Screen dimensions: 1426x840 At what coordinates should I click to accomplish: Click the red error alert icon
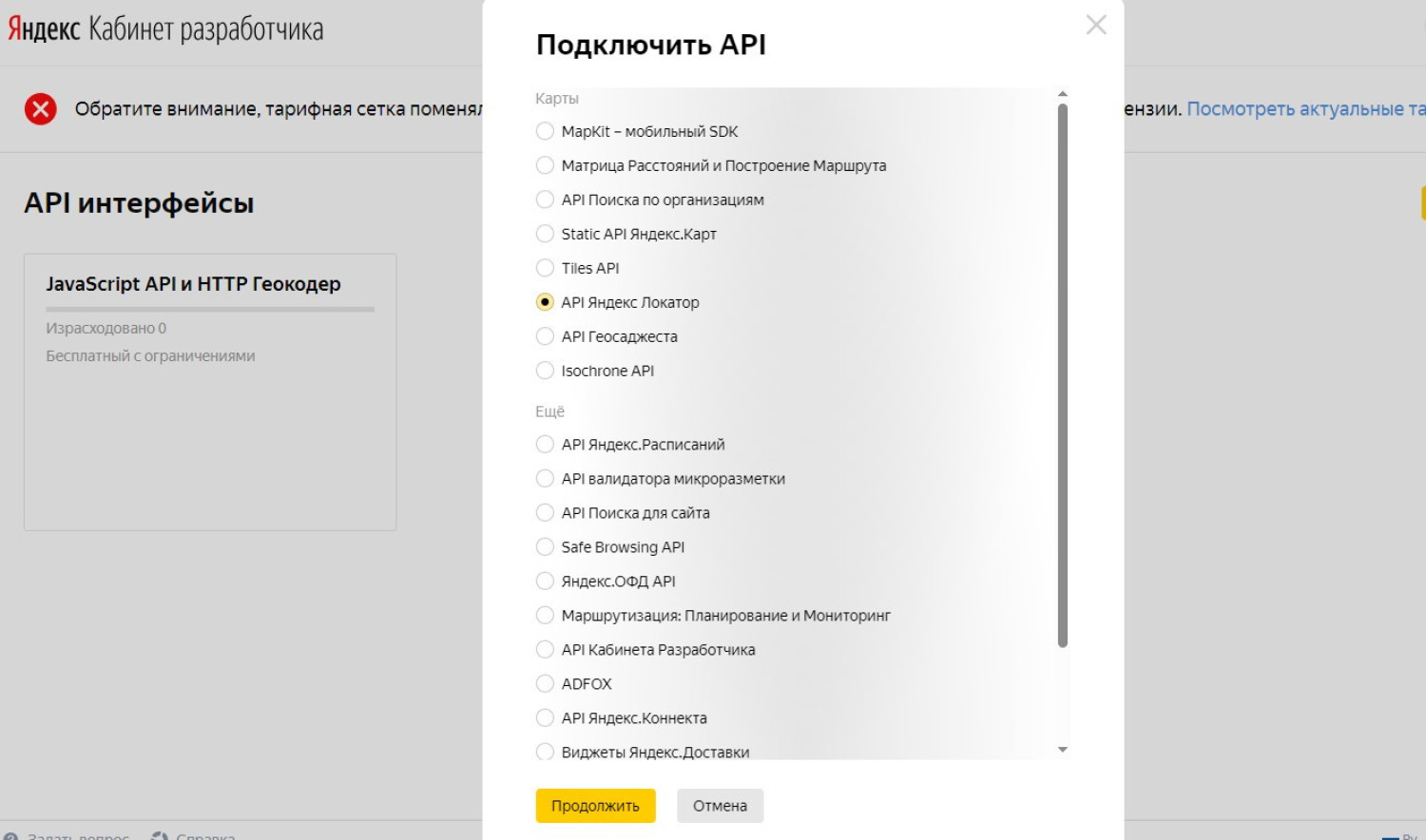41,109
